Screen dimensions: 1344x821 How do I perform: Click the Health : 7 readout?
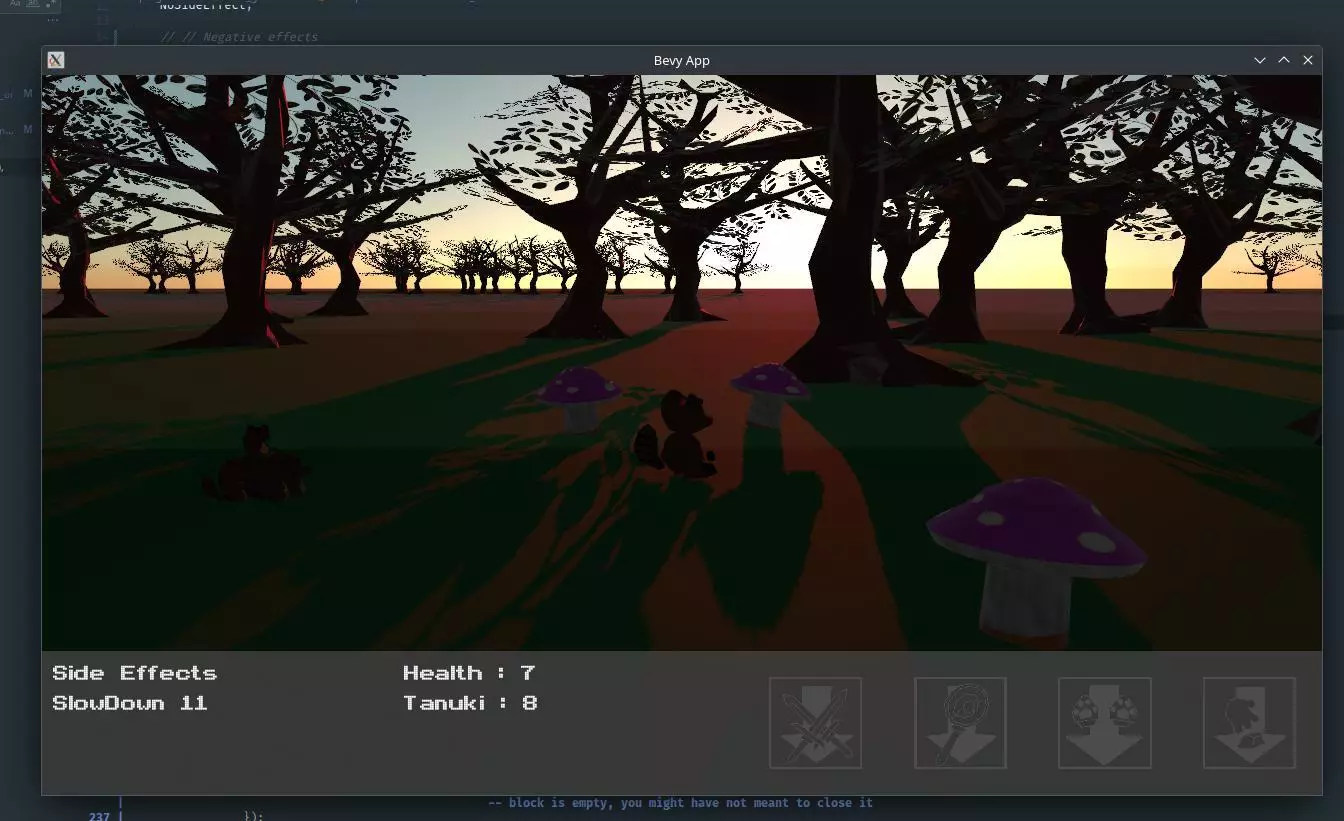coord(468,673)
